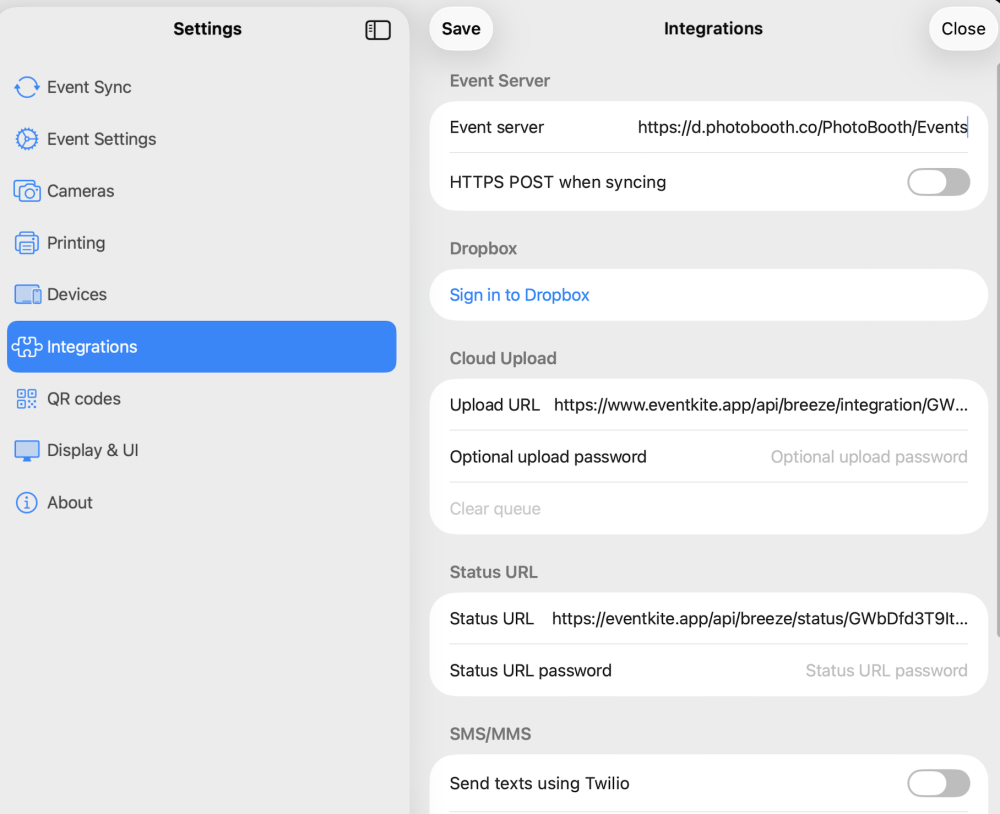Viewport: 1000px width, 814px height.
Task: Click the Devices icon in sidebar
Action: click(x=27, y=295)
